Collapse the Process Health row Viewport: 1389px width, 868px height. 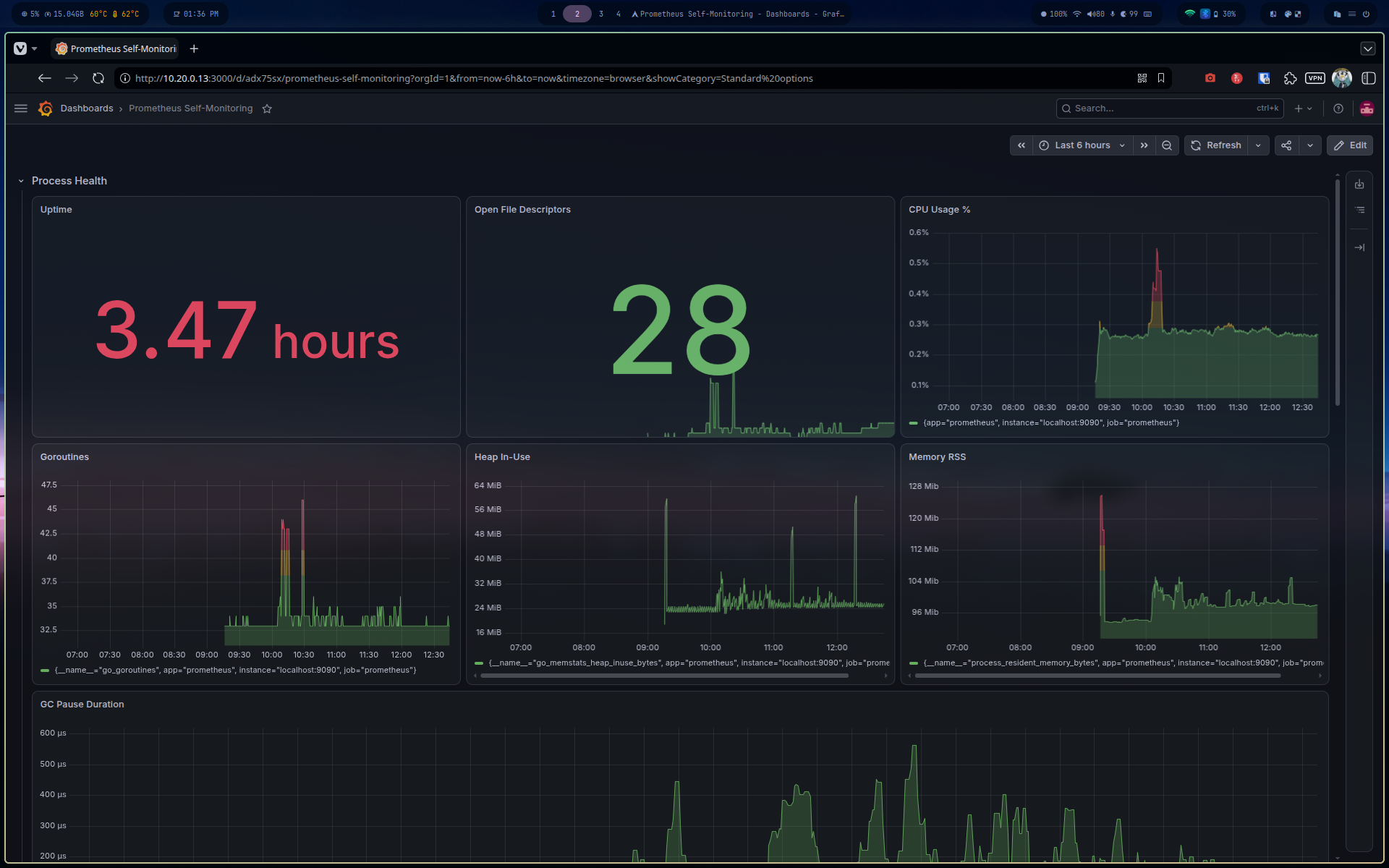tap(21, 181)
